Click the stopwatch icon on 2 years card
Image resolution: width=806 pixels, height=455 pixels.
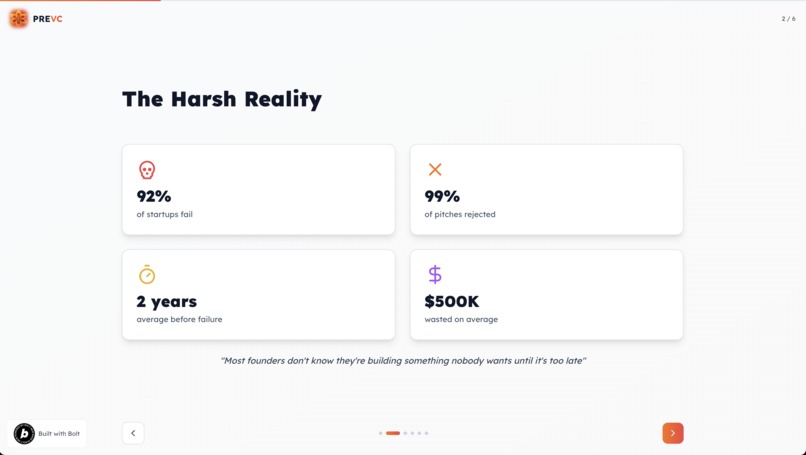[147, 275]
